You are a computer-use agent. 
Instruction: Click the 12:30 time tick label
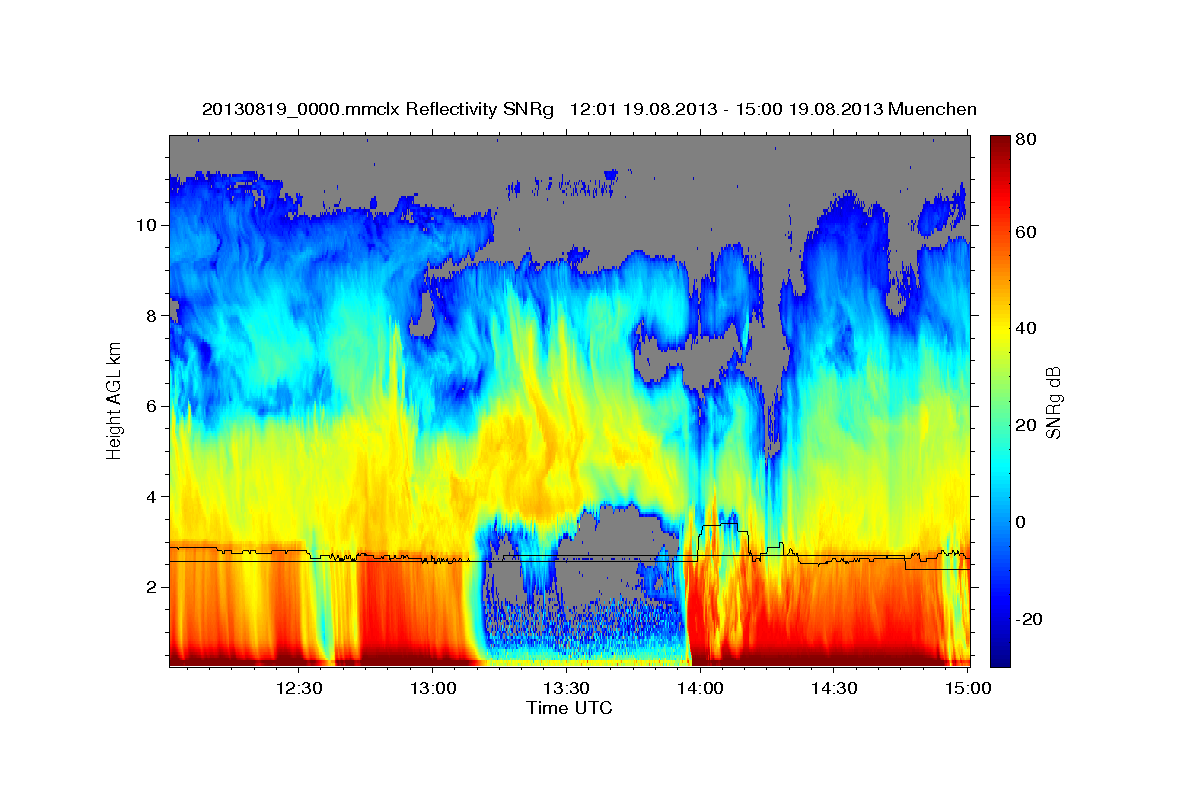(298, 688)
